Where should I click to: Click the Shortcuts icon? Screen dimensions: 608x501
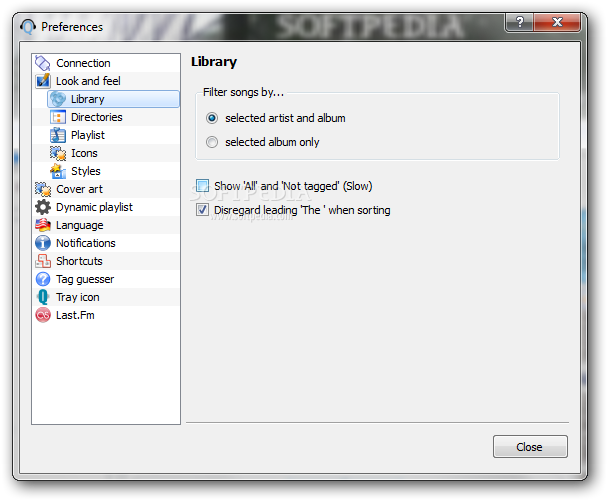(43, 261)
